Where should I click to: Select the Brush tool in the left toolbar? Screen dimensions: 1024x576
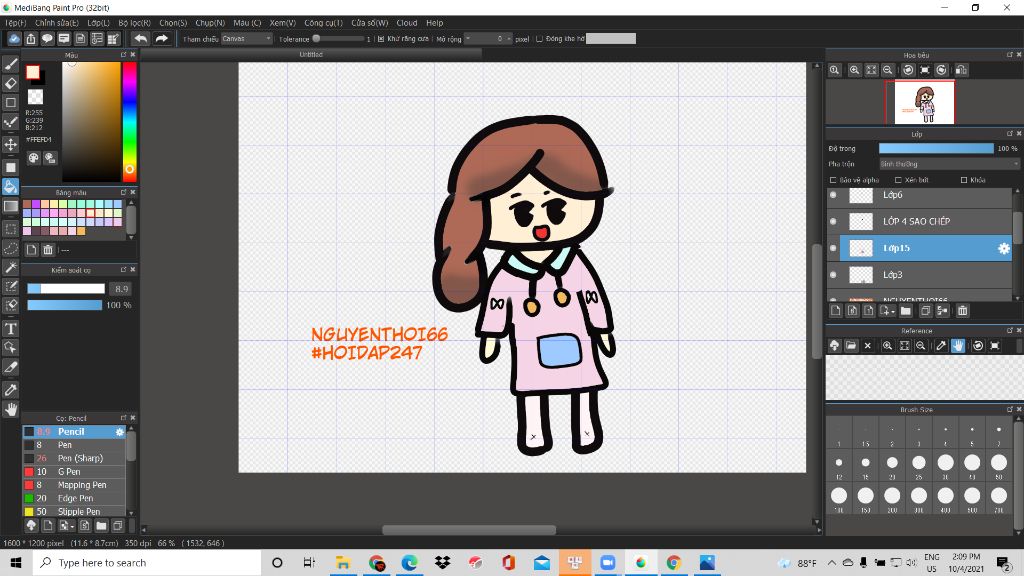10,64
